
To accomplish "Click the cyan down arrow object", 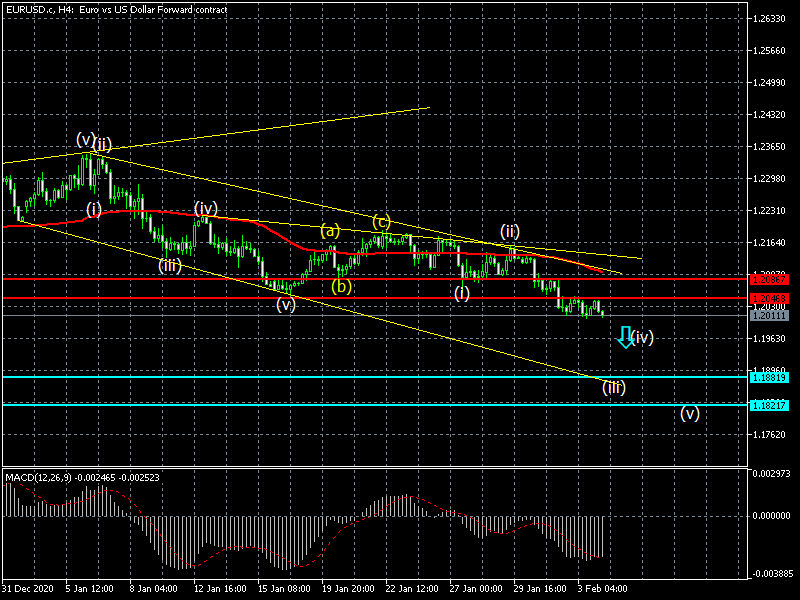I will [x=625, y=337].
